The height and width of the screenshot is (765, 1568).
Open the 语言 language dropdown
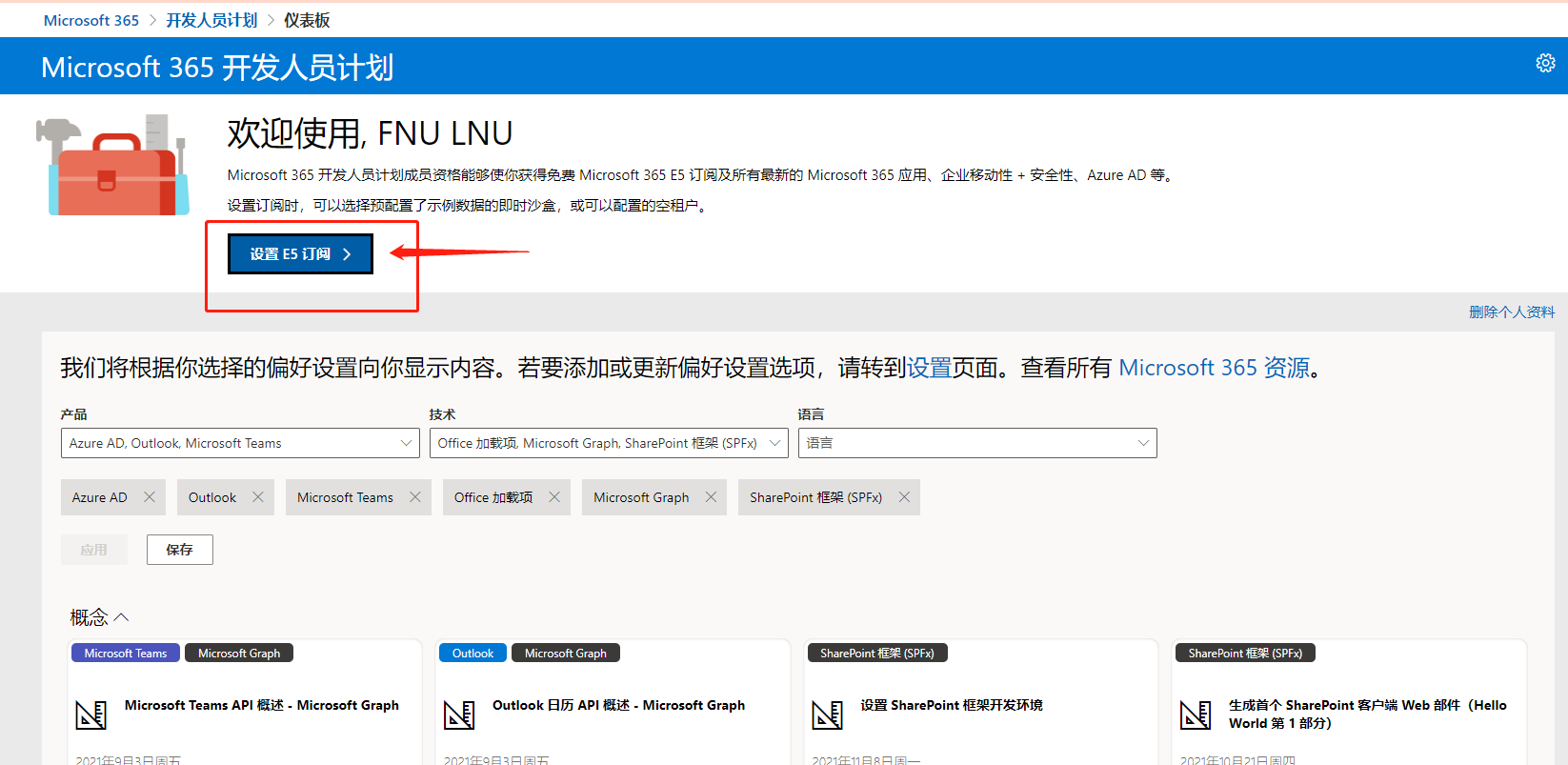[x=976, y=443]
